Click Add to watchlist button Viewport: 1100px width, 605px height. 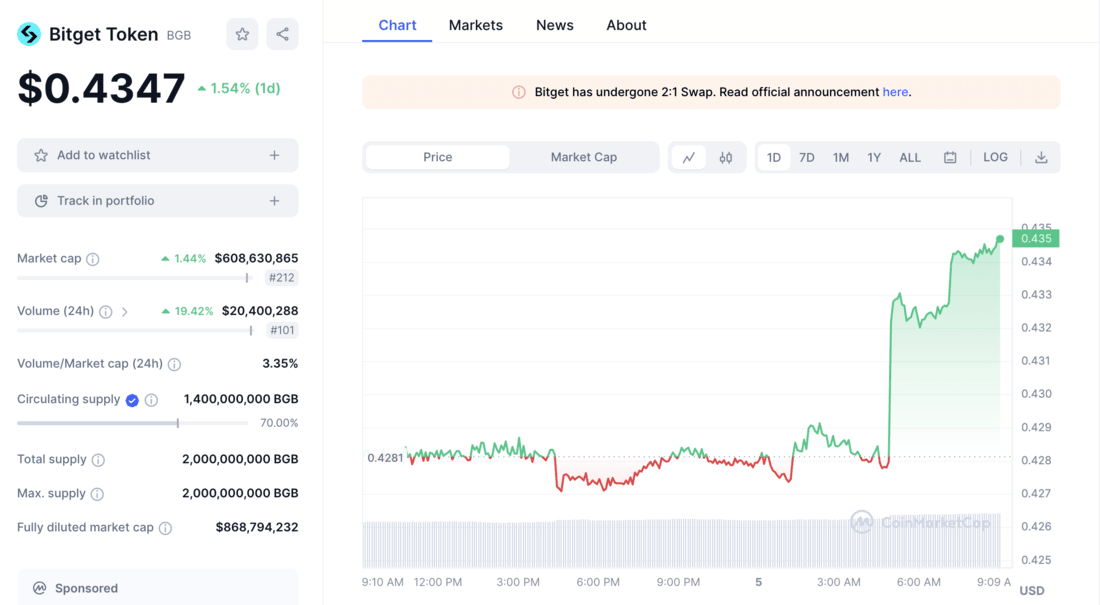pyautogui.click(x=157, y=155)
